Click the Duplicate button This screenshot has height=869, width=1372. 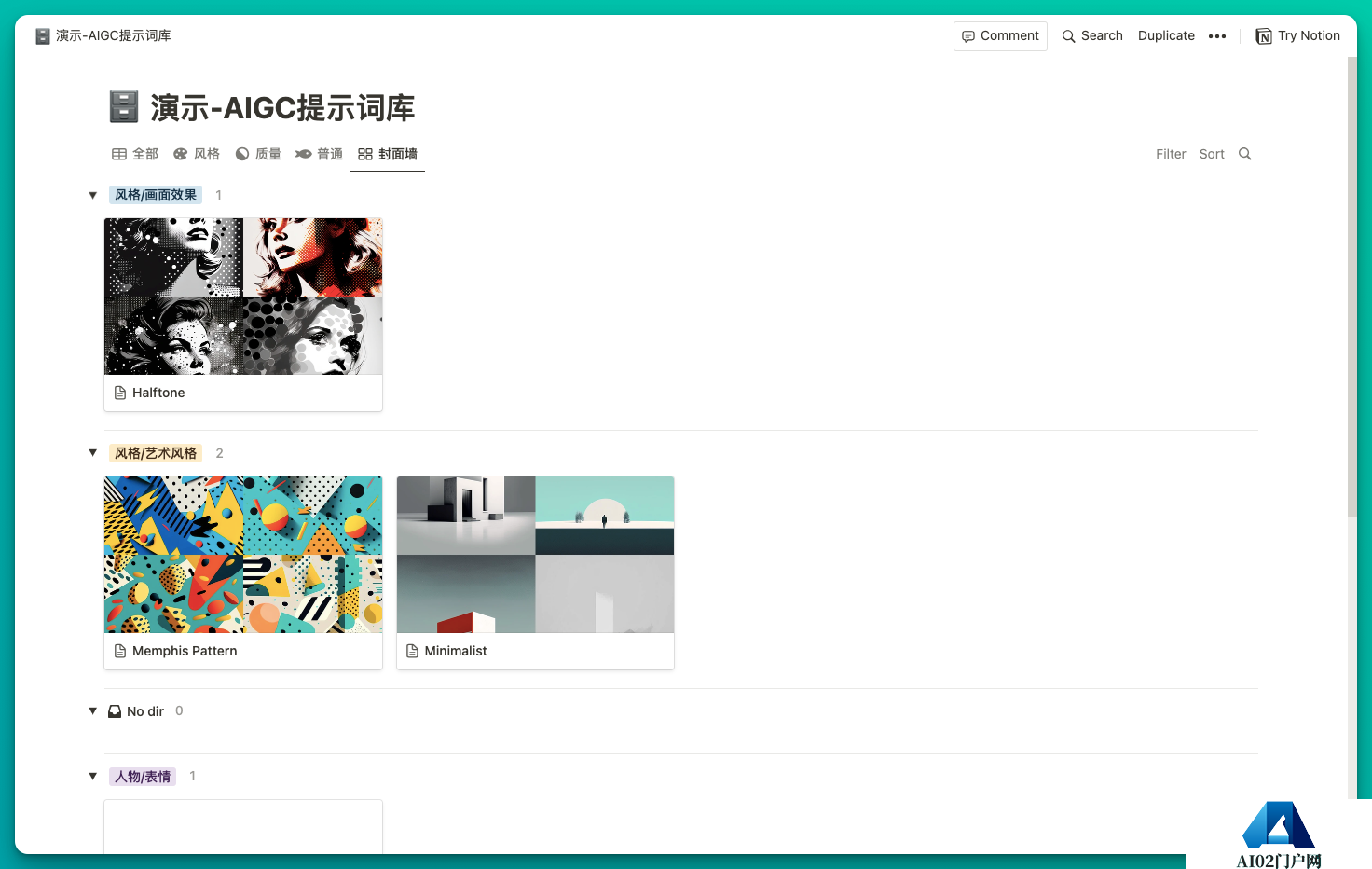point(1166,36)
